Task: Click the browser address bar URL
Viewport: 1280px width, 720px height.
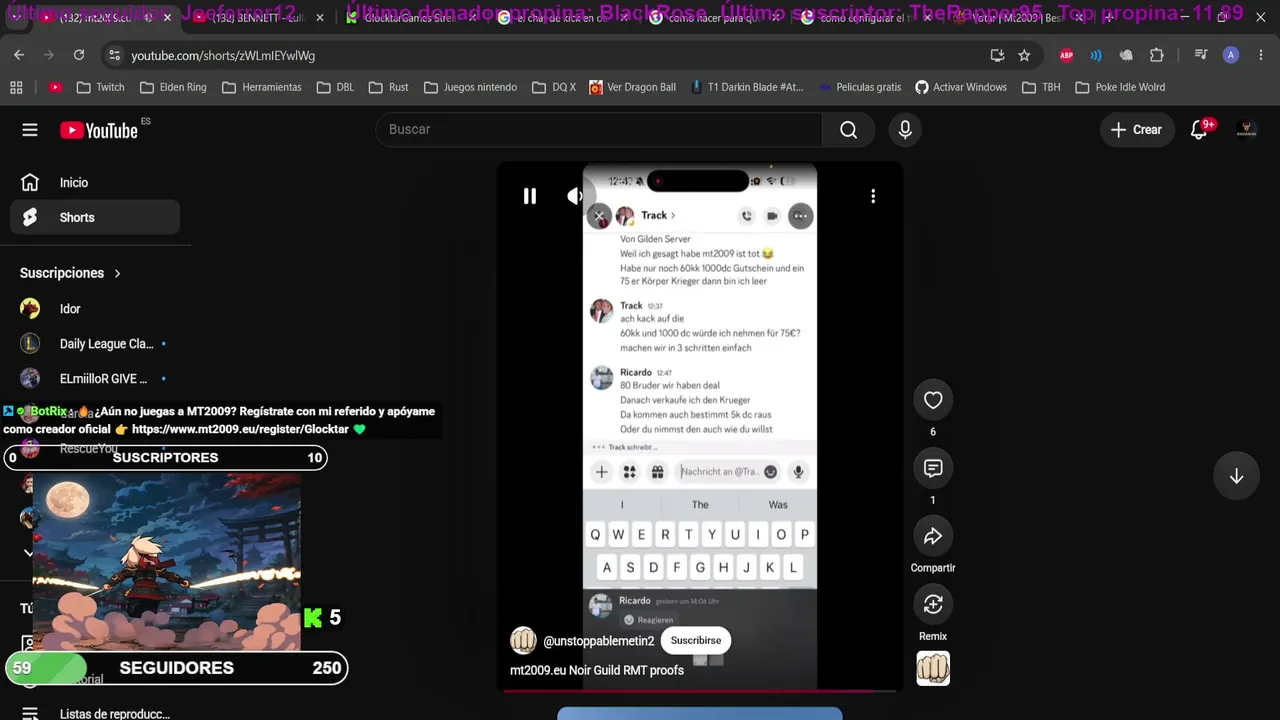Action: (x=223, y=56)
